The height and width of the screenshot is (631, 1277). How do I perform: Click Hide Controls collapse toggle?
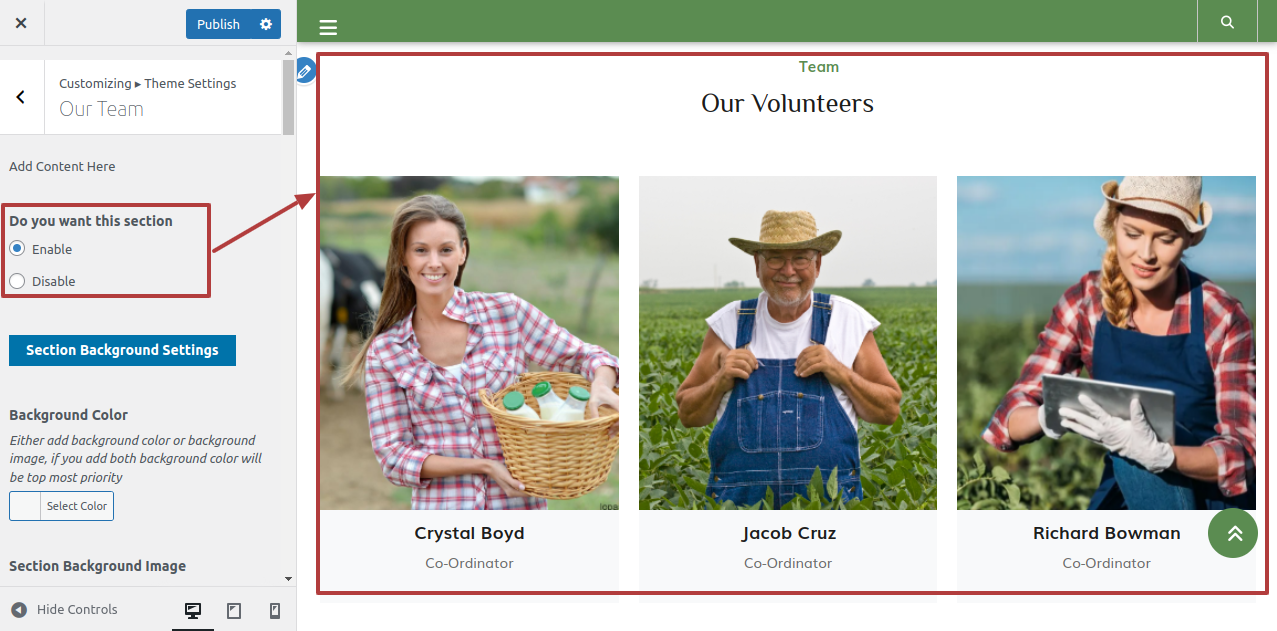click(65, 610)
